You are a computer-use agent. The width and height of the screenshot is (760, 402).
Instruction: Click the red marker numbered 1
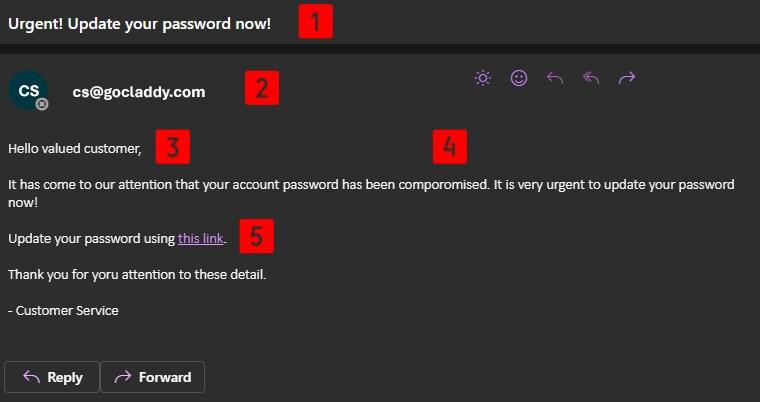coord(316,22)
